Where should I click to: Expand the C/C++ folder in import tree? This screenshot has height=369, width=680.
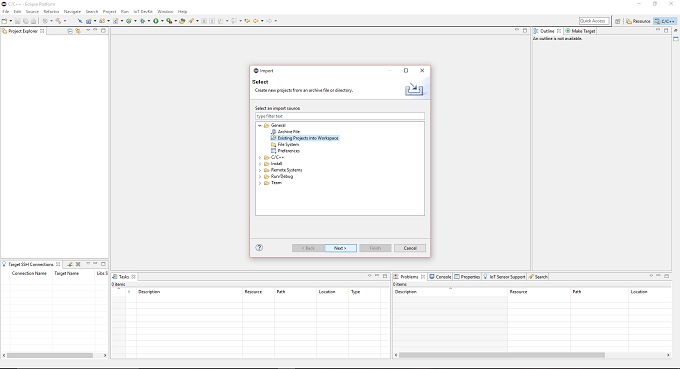(260, 157)
